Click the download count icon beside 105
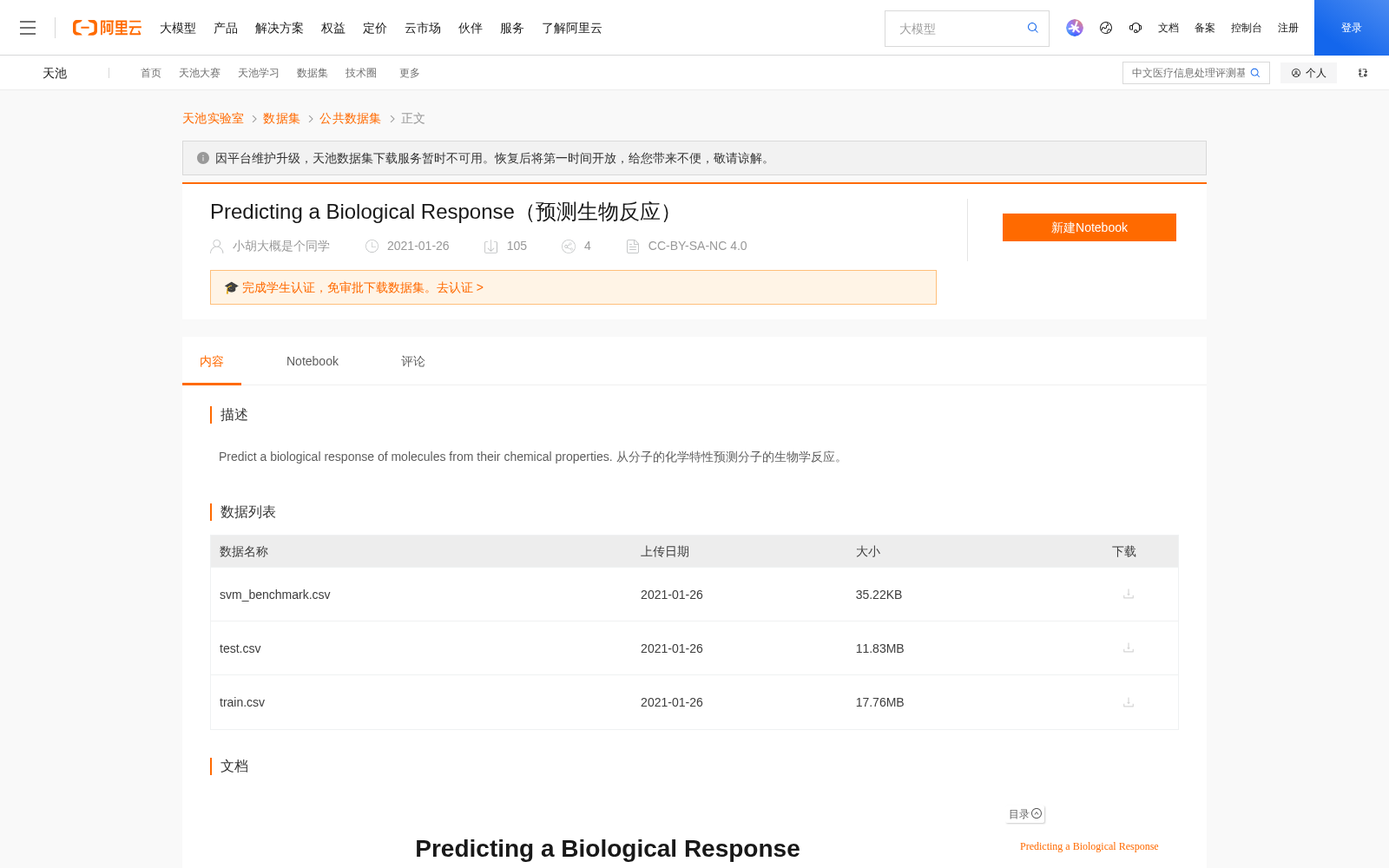 click(x=490, y=247)
